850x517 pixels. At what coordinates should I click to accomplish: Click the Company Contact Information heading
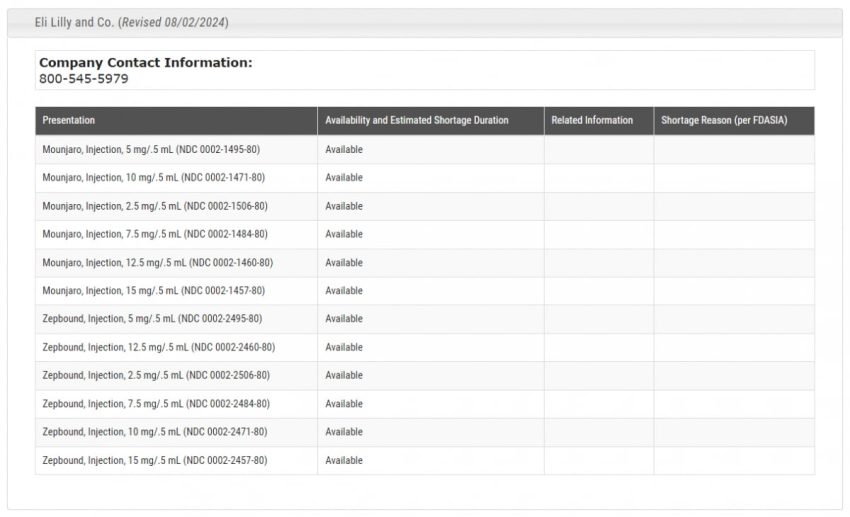pyautogui.click(x=146, y=63)
